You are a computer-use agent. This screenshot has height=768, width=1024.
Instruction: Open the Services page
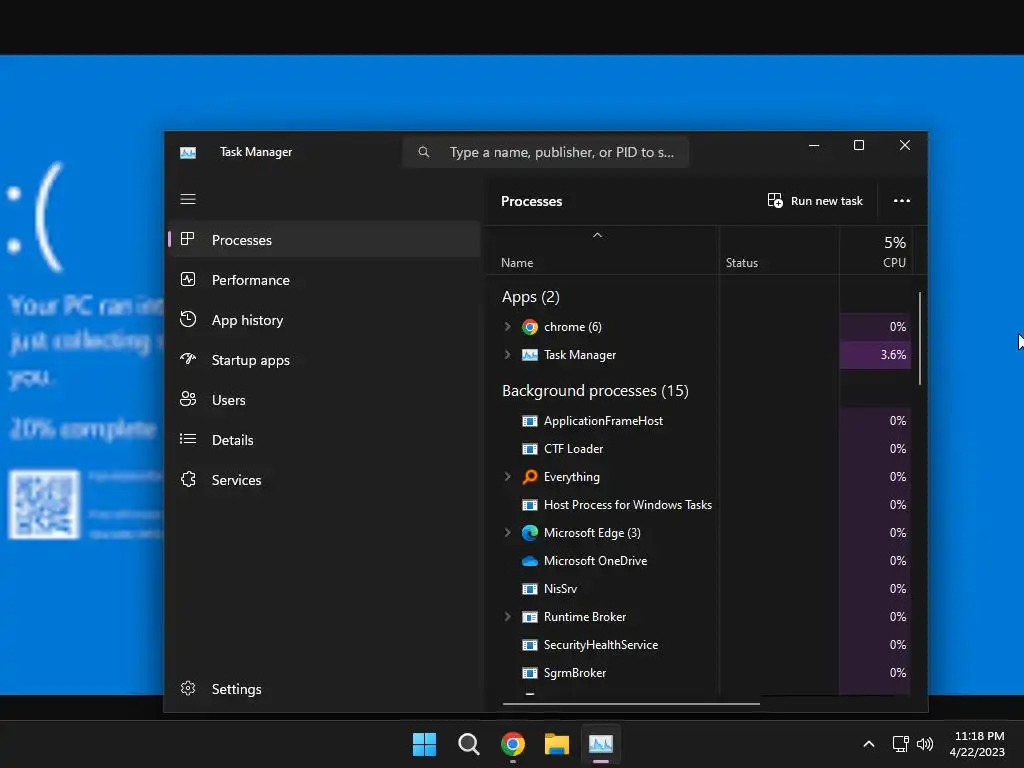[325, 480]
